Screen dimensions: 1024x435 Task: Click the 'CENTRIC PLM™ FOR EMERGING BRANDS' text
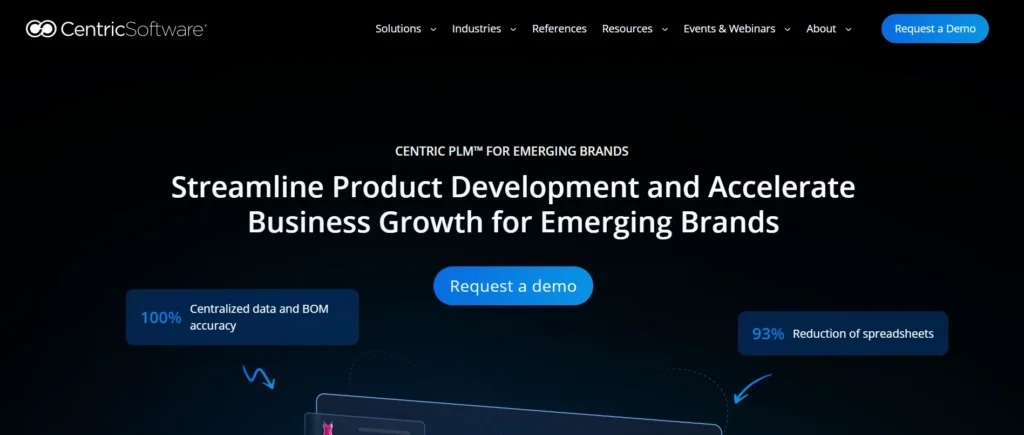pos(511,152)
